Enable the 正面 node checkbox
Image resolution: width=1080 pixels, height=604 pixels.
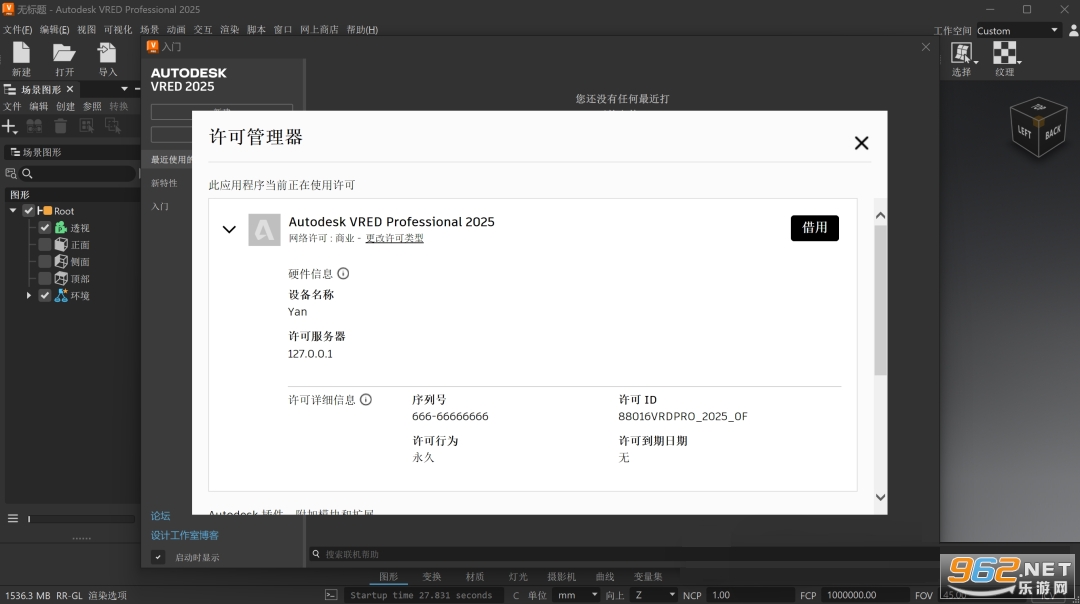coord(45,244)
